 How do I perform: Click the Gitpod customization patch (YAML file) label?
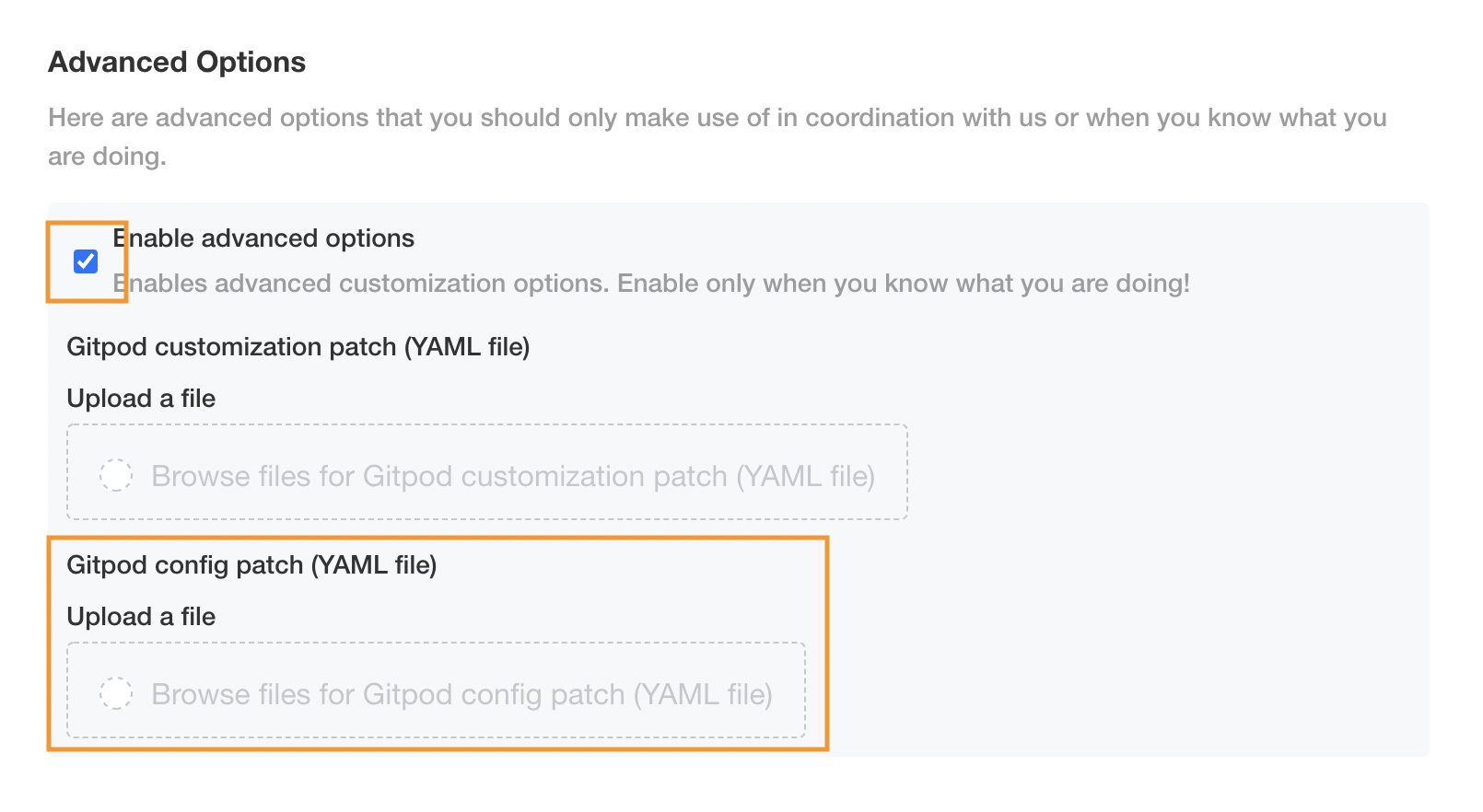click(x=298, y=347)
